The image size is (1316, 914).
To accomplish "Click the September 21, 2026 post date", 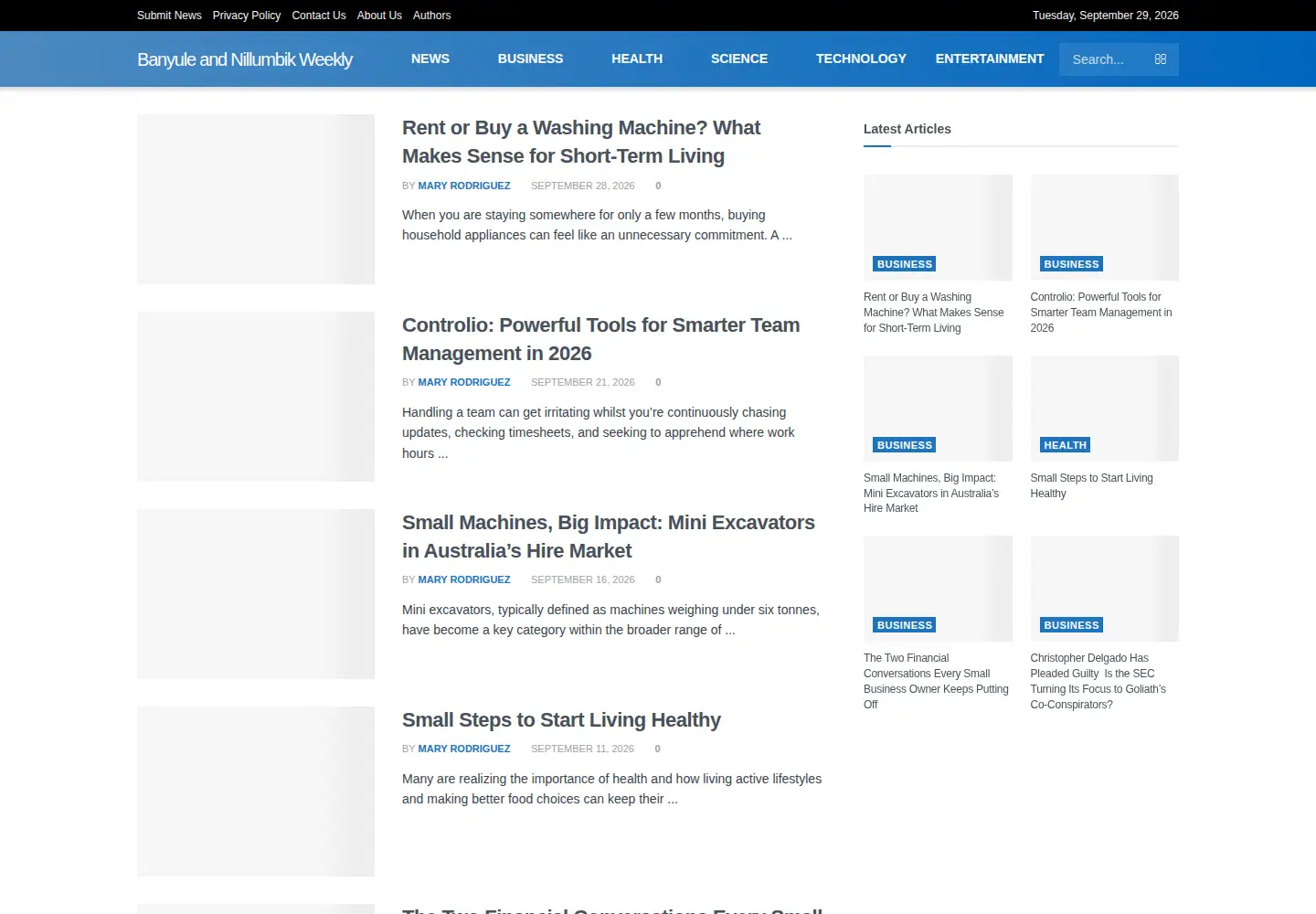I will click(x=582, y=382).
